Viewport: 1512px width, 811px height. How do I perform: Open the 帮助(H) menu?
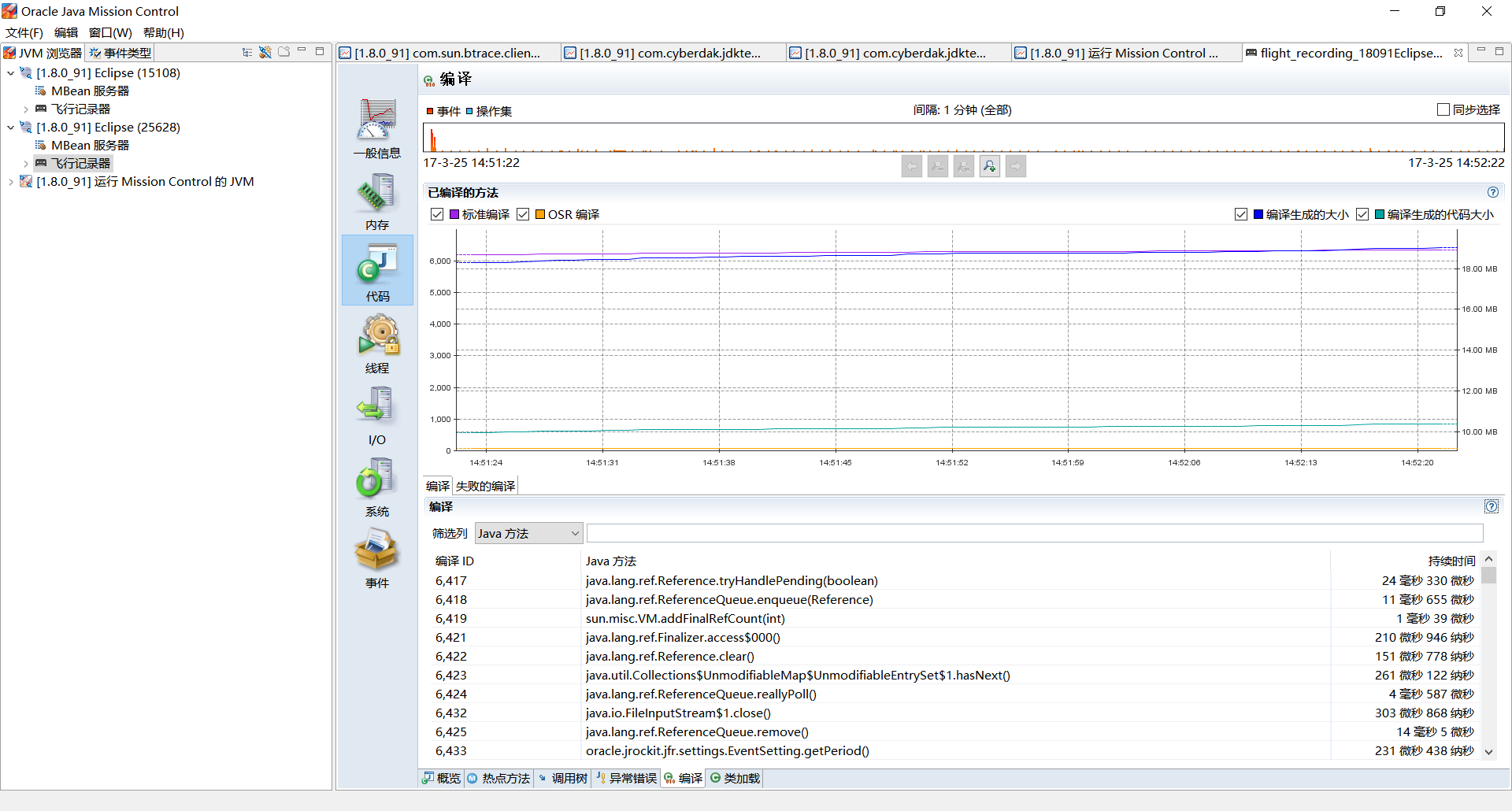tap(164, 32)
